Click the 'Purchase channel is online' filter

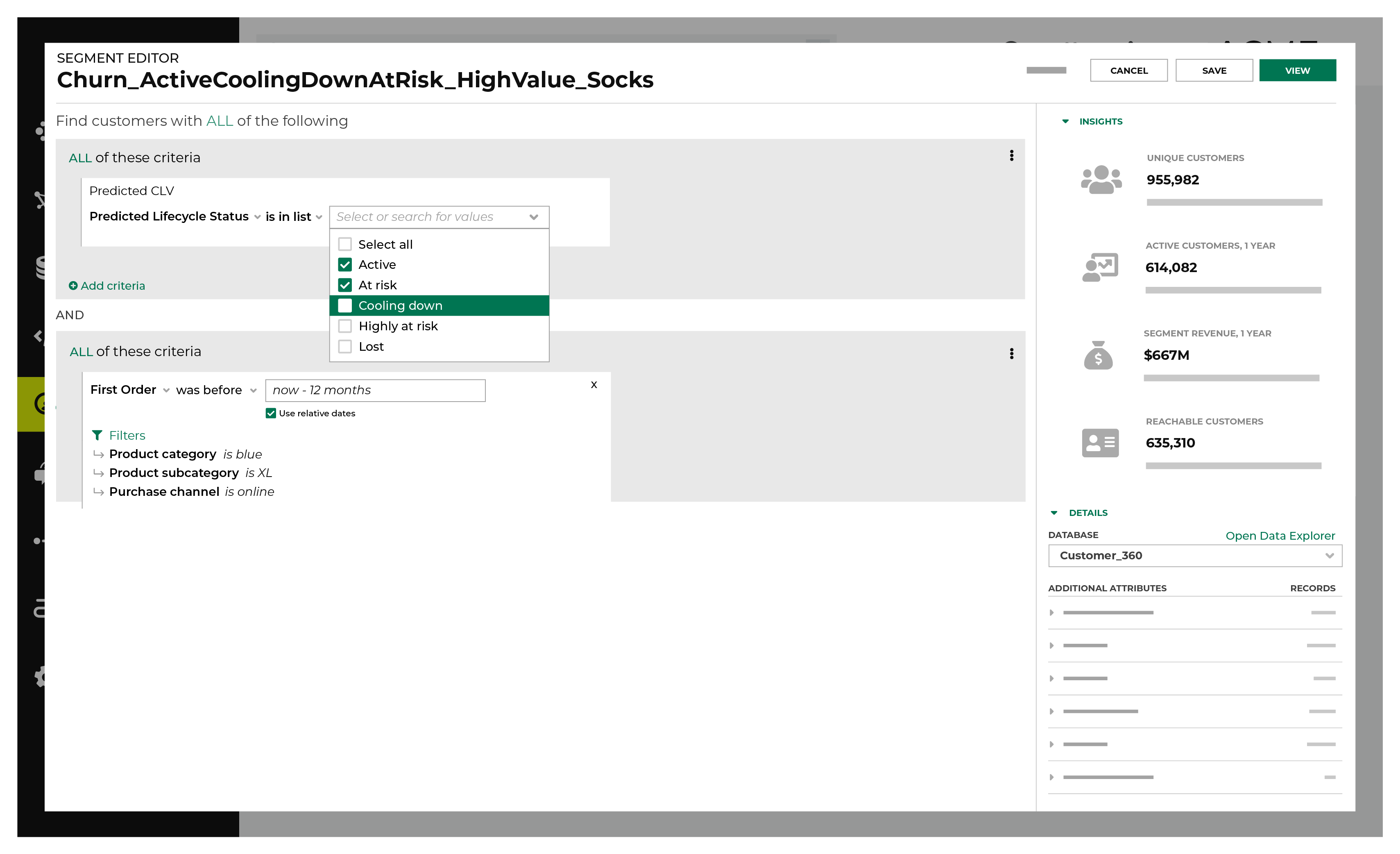(191, 491)
